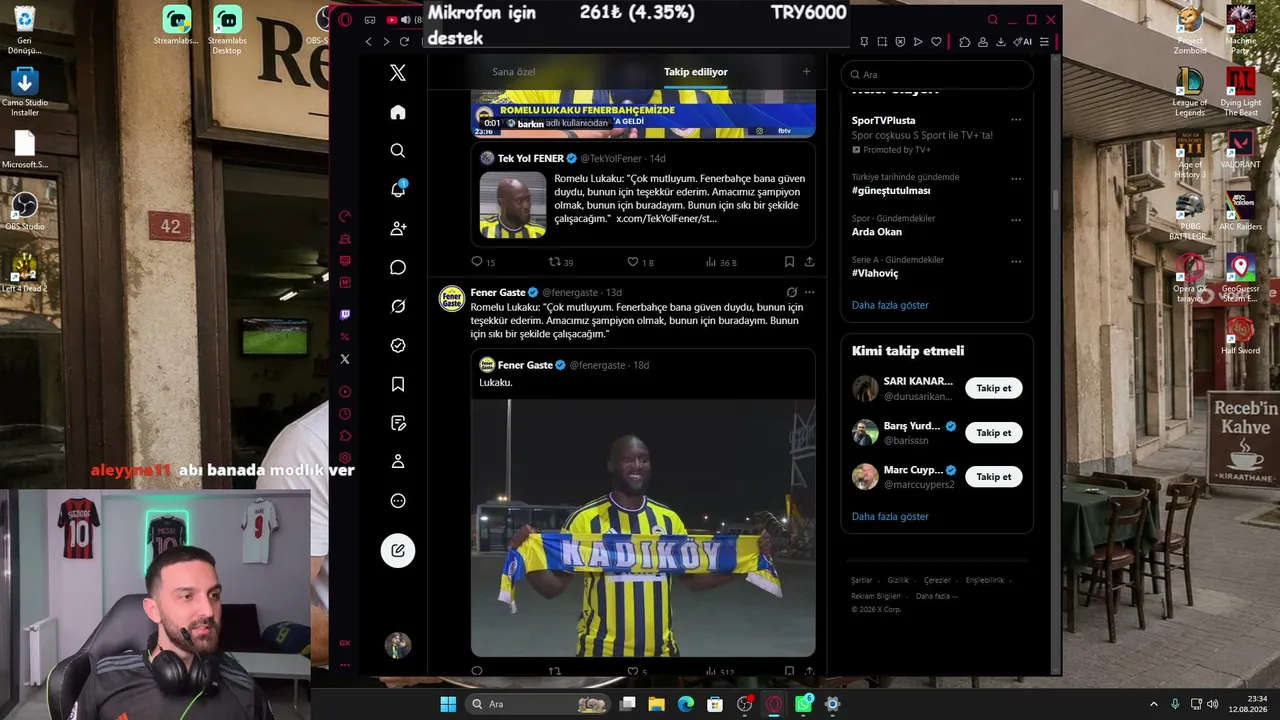Open Fener Gaste profile avatar on post

click(452, 299)
